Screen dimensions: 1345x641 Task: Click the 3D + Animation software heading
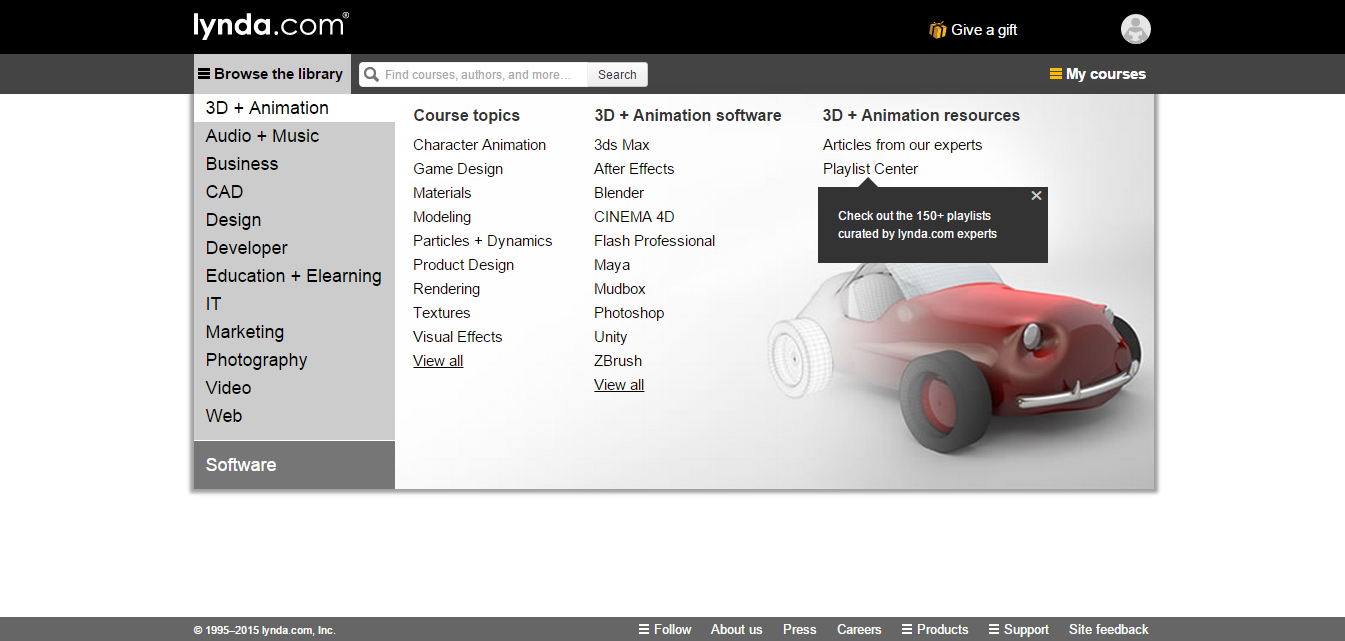[x=687, y=116]
